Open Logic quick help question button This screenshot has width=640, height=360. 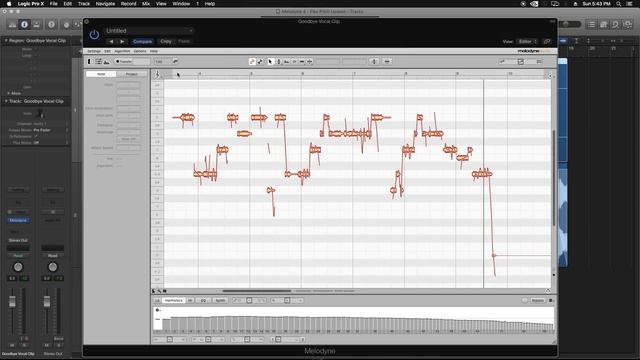tap(51, 24)
